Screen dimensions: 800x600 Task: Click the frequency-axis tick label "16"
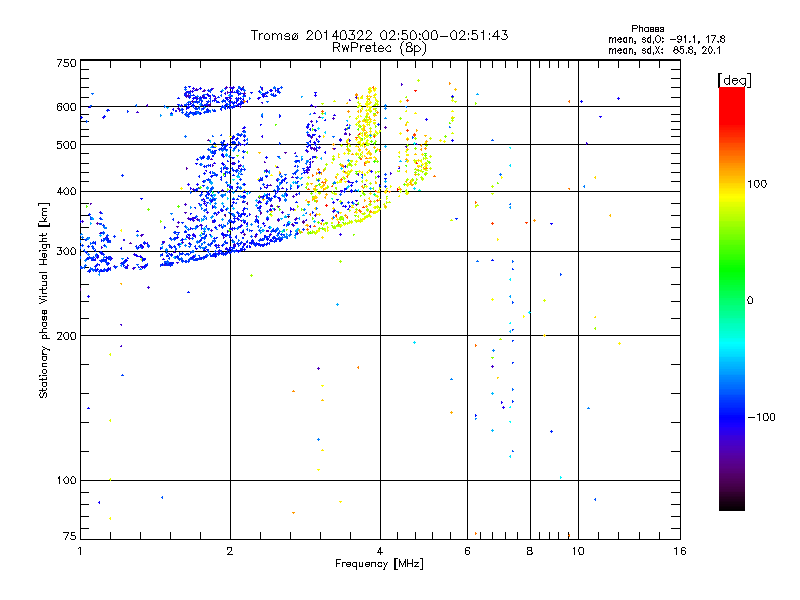click(x=680, y=551)
